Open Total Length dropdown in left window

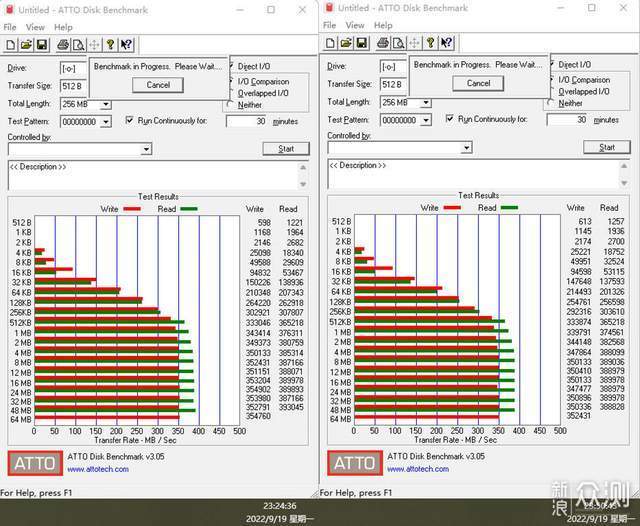[x=106, y=104]
